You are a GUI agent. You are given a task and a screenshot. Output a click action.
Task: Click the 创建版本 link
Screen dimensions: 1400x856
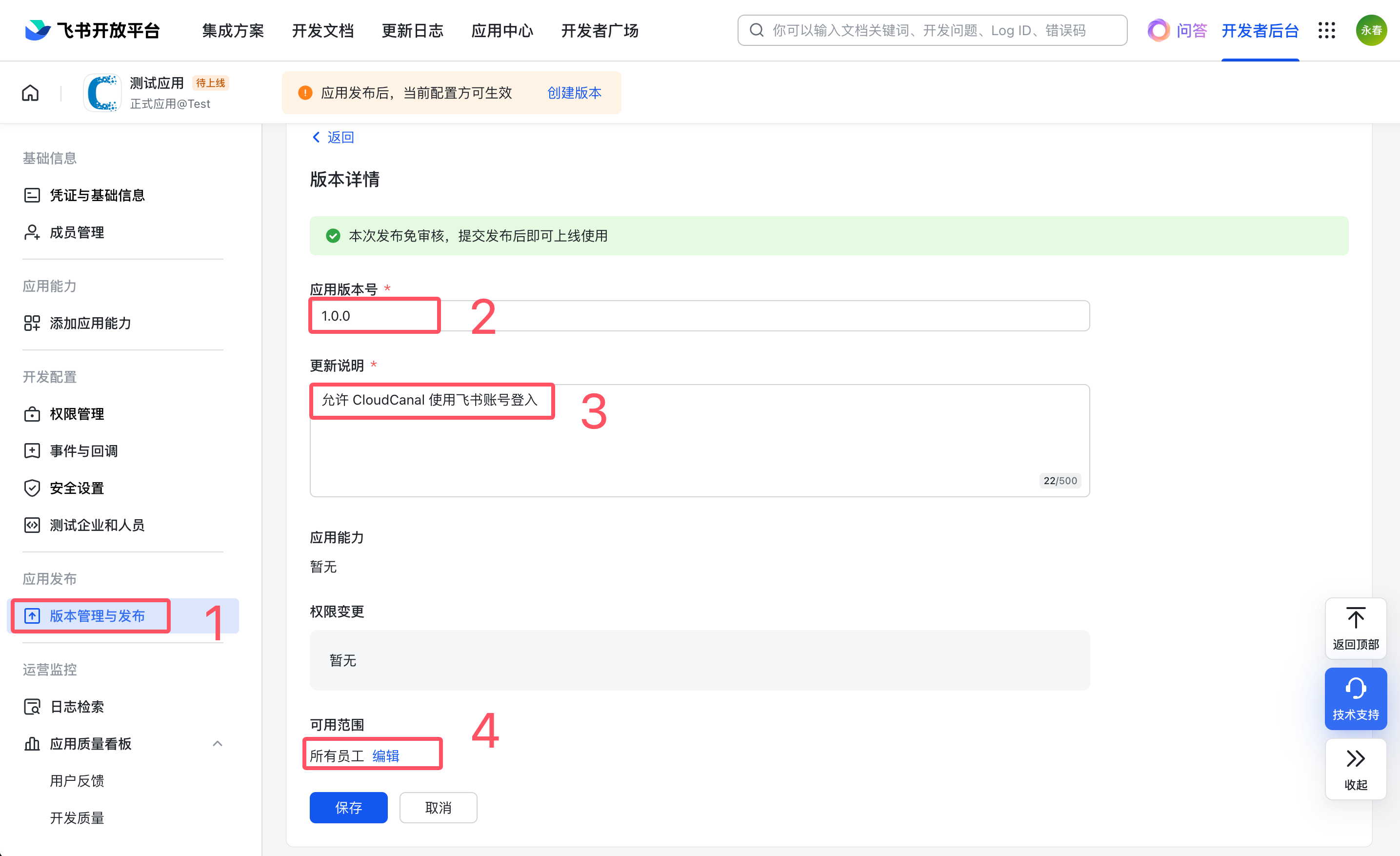(574, 93)
